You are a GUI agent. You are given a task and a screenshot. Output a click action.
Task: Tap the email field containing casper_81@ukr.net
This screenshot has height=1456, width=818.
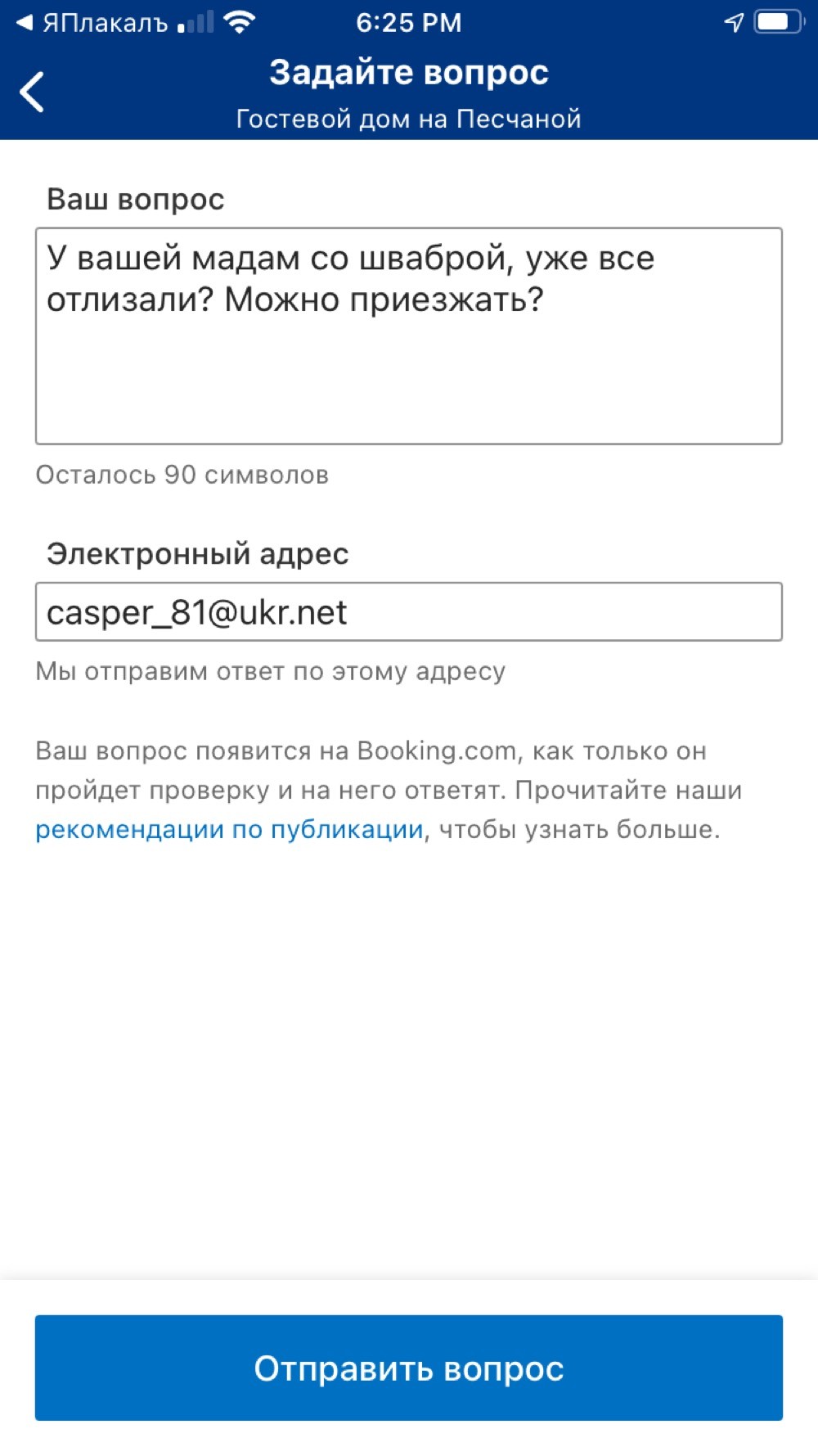pos(409,612)
